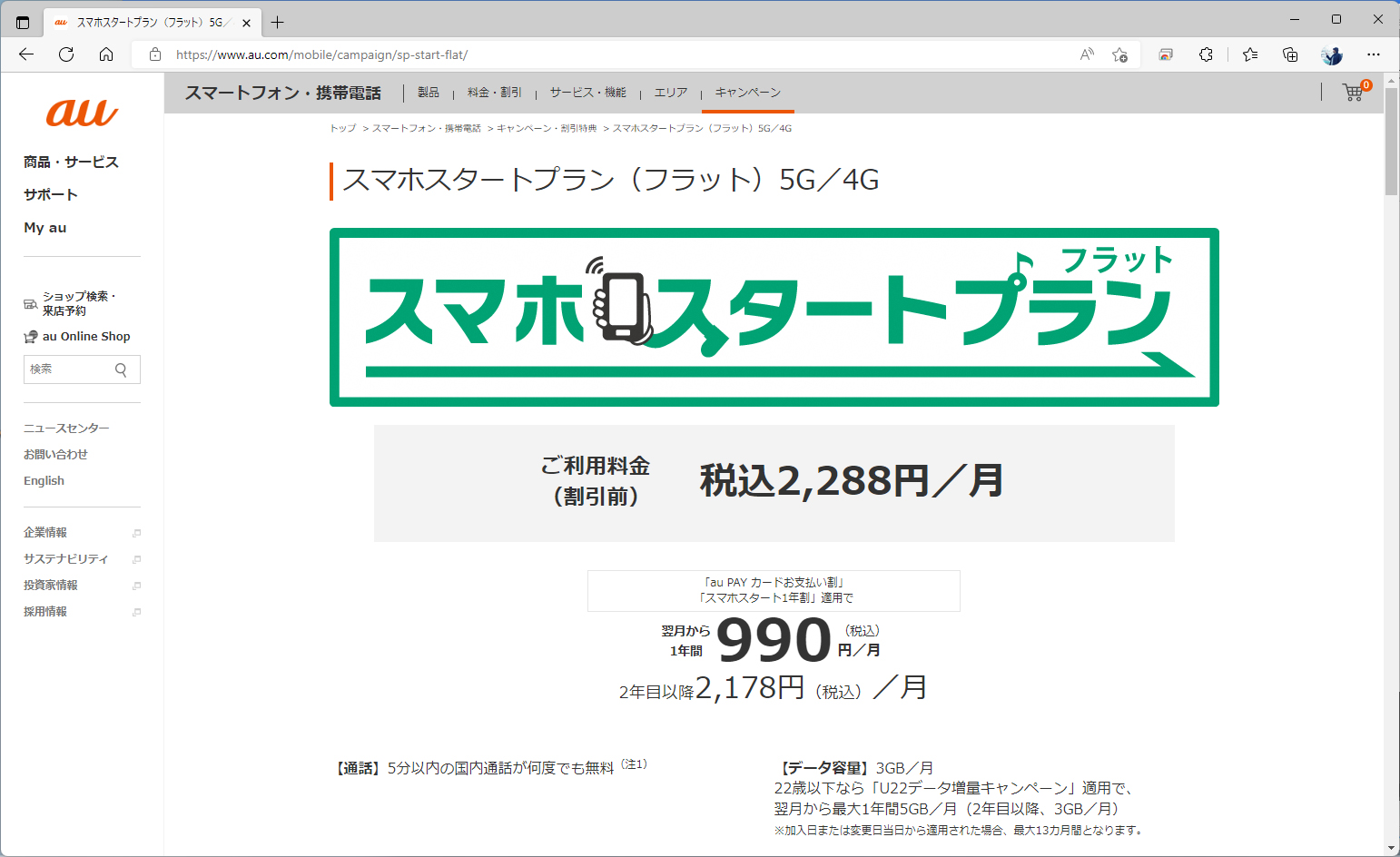This screenshot has width=1400, height=857.
Task: Click ショップ検索・来店予約 link
Action: (x=79, y=303)
